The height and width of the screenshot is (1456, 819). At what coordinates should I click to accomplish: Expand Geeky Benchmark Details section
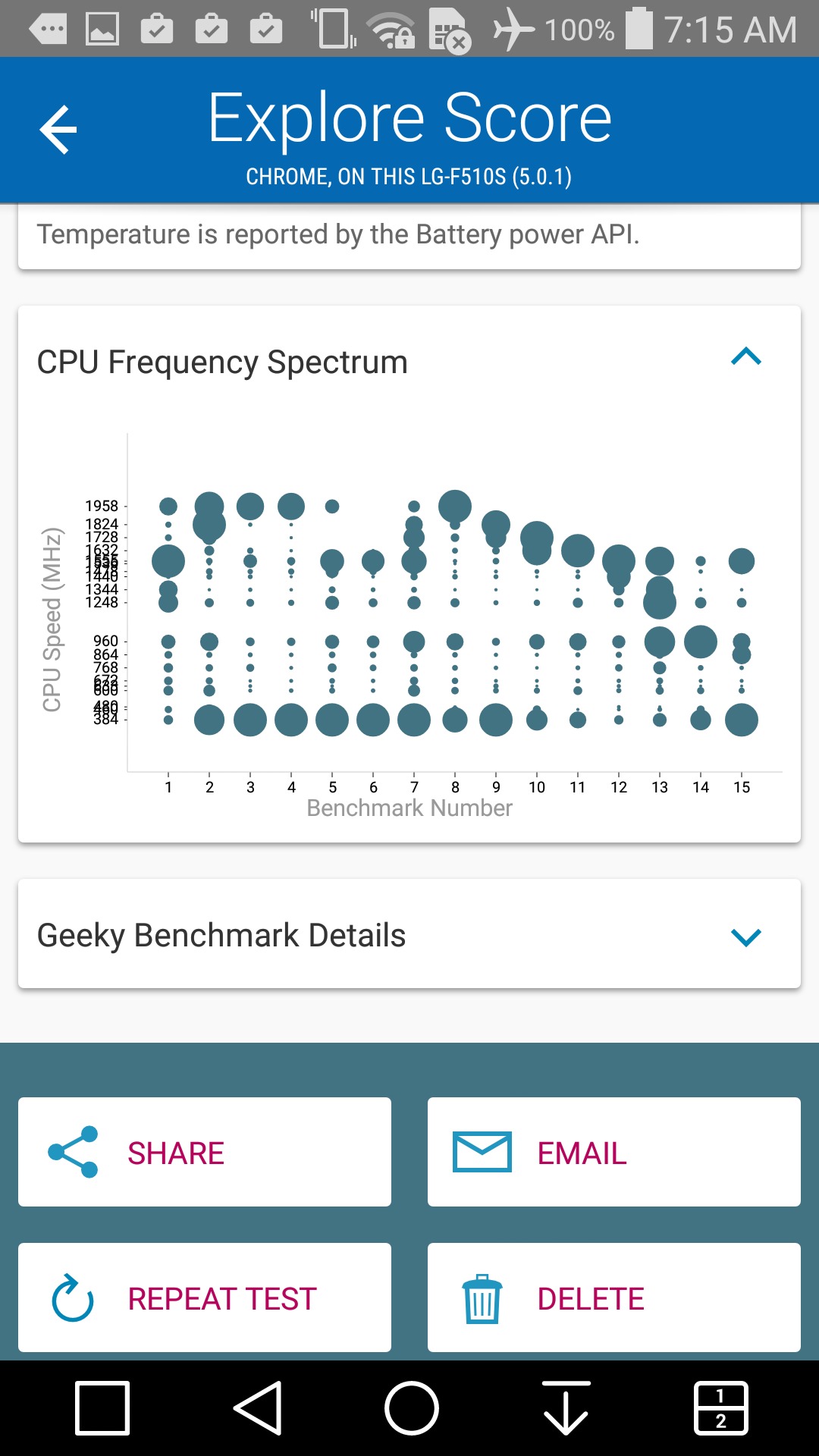(745, 937)
